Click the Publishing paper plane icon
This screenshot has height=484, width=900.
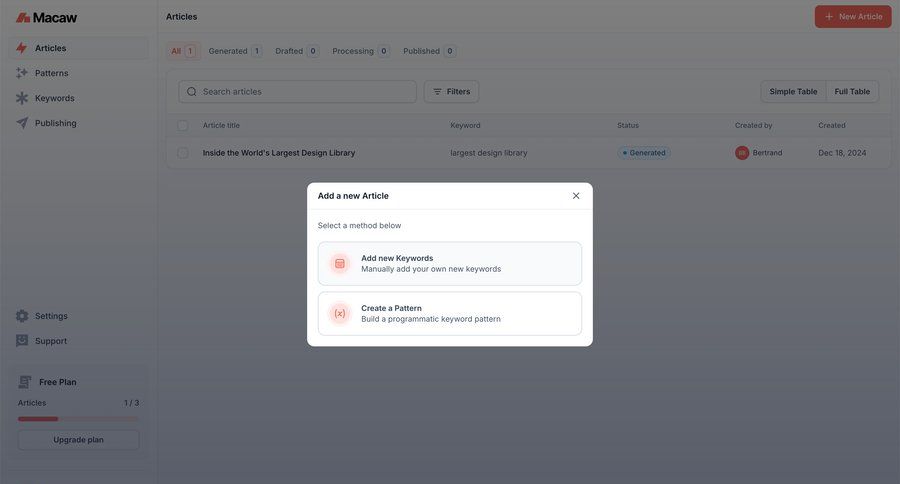[x=22, y=123]
